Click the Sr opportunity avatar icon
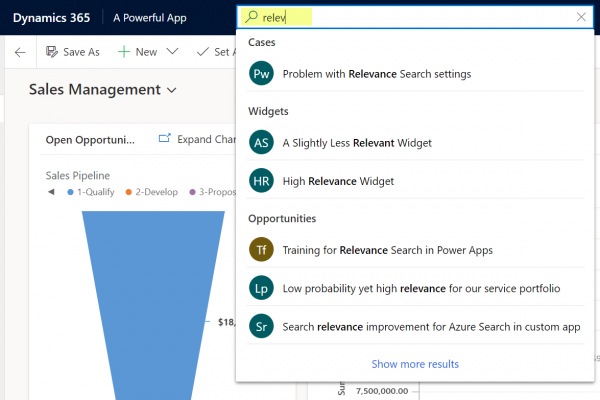The width and height of the screenshot is (600, 400). [x=261, y=326]
